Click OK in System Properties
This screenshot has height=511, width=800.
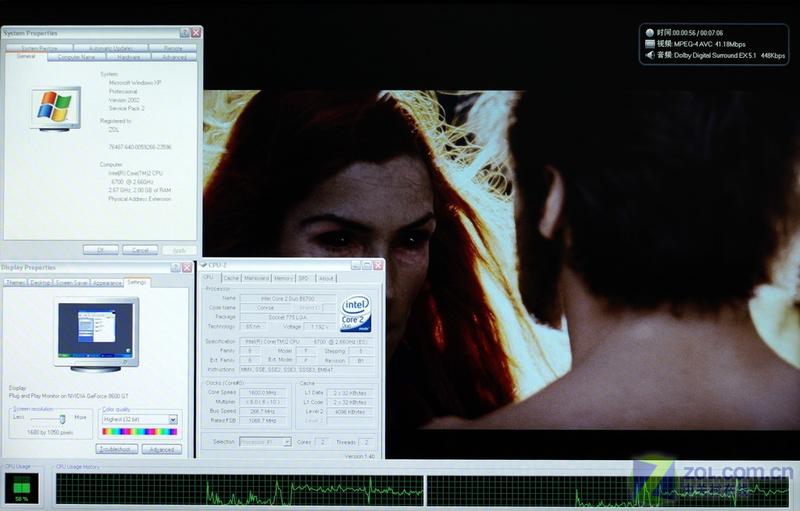coord(101,250)
